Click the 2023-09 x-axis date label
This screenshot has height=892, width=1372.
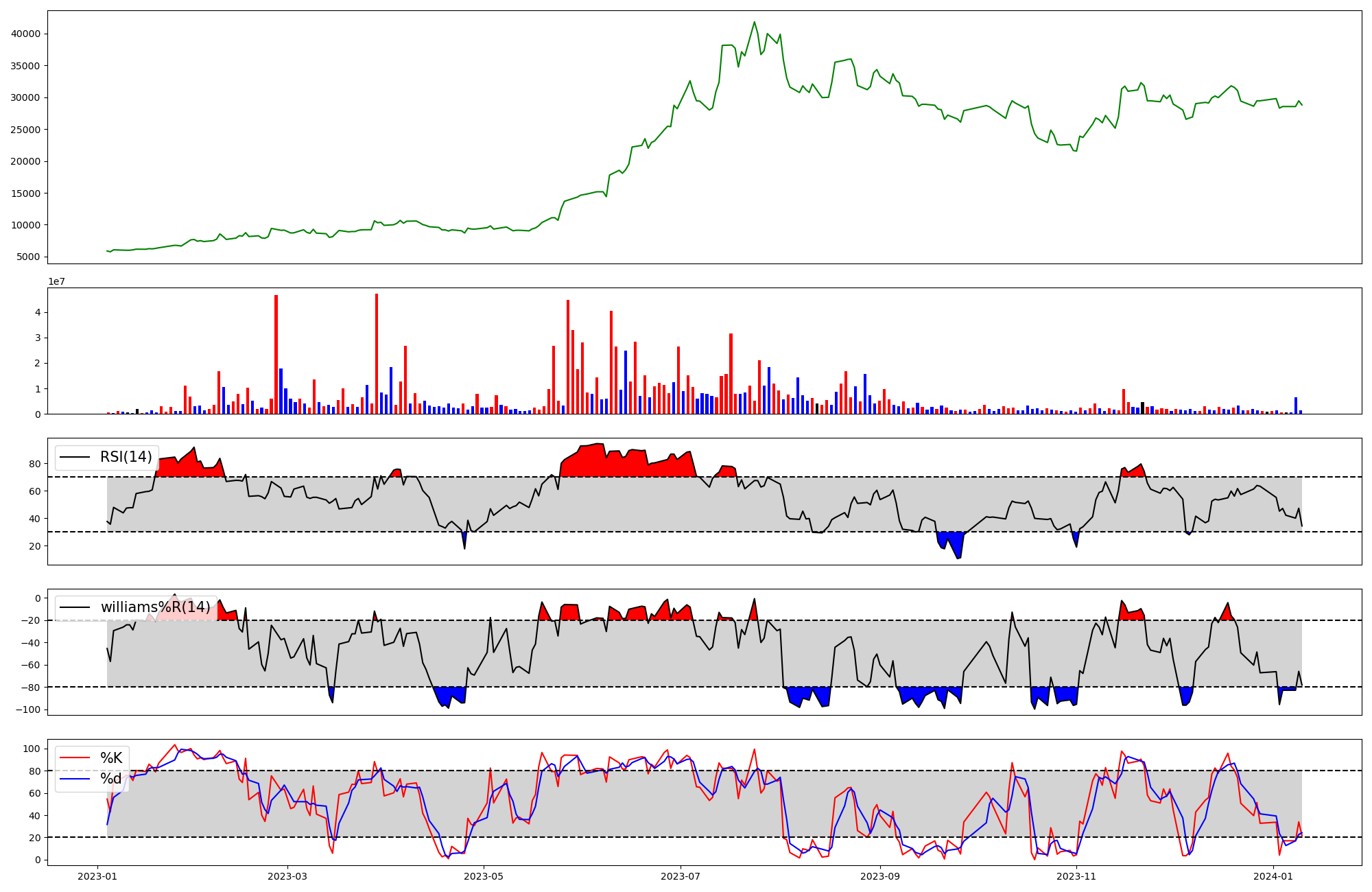[x=880, y=876]
